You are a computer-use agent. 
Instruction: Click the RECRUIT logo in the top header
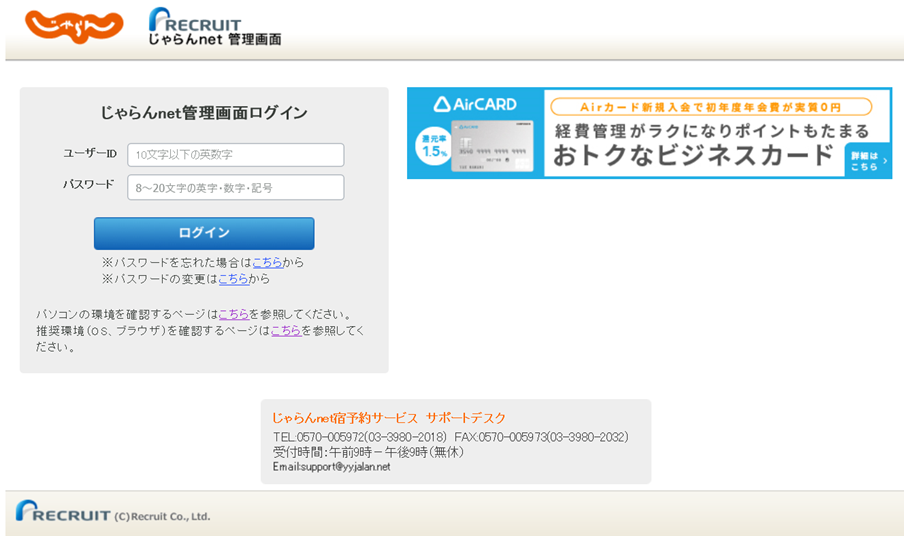click(x=195, y=19)
